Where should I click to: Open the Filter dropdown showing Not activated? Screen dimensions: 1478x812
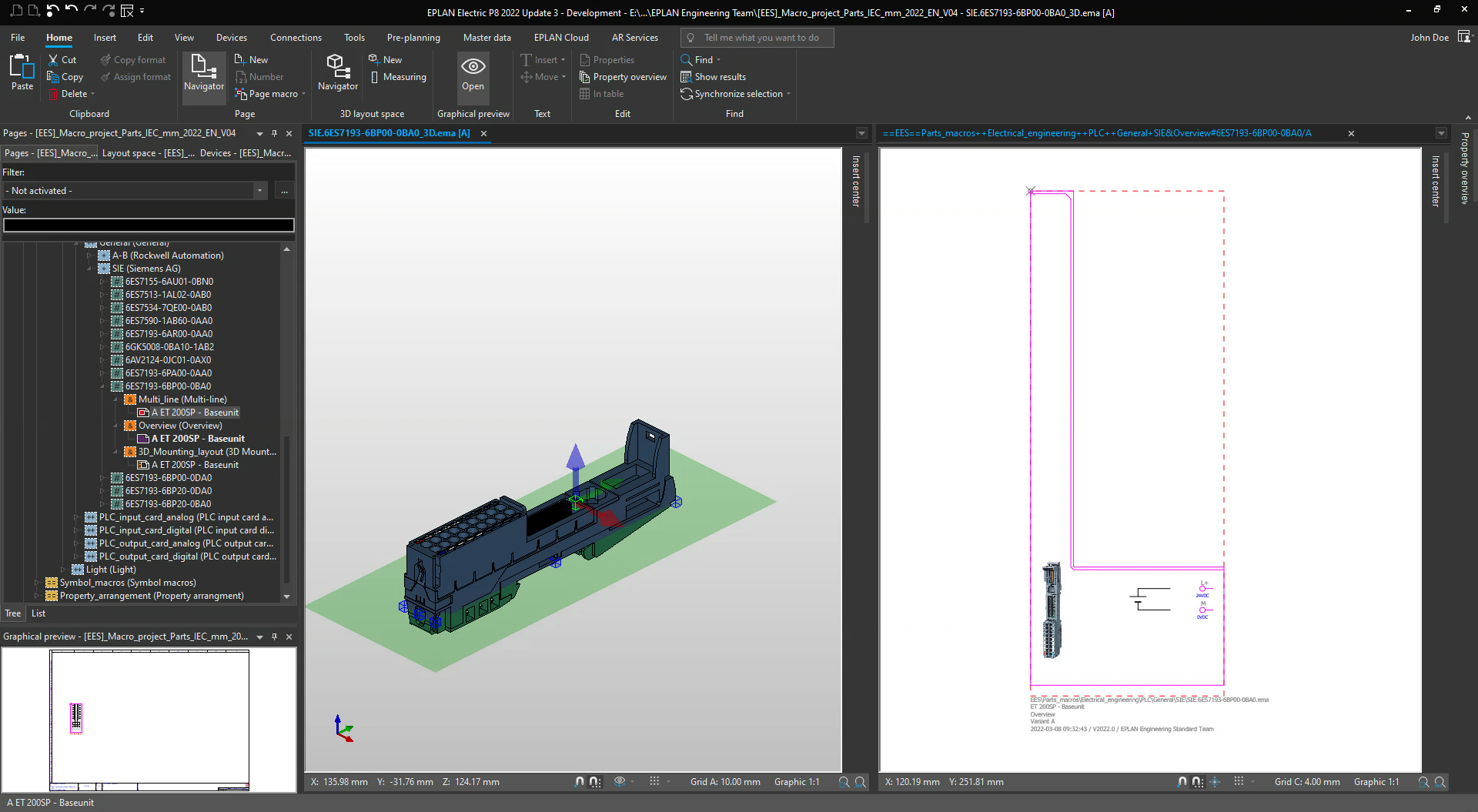coord(259,191)
